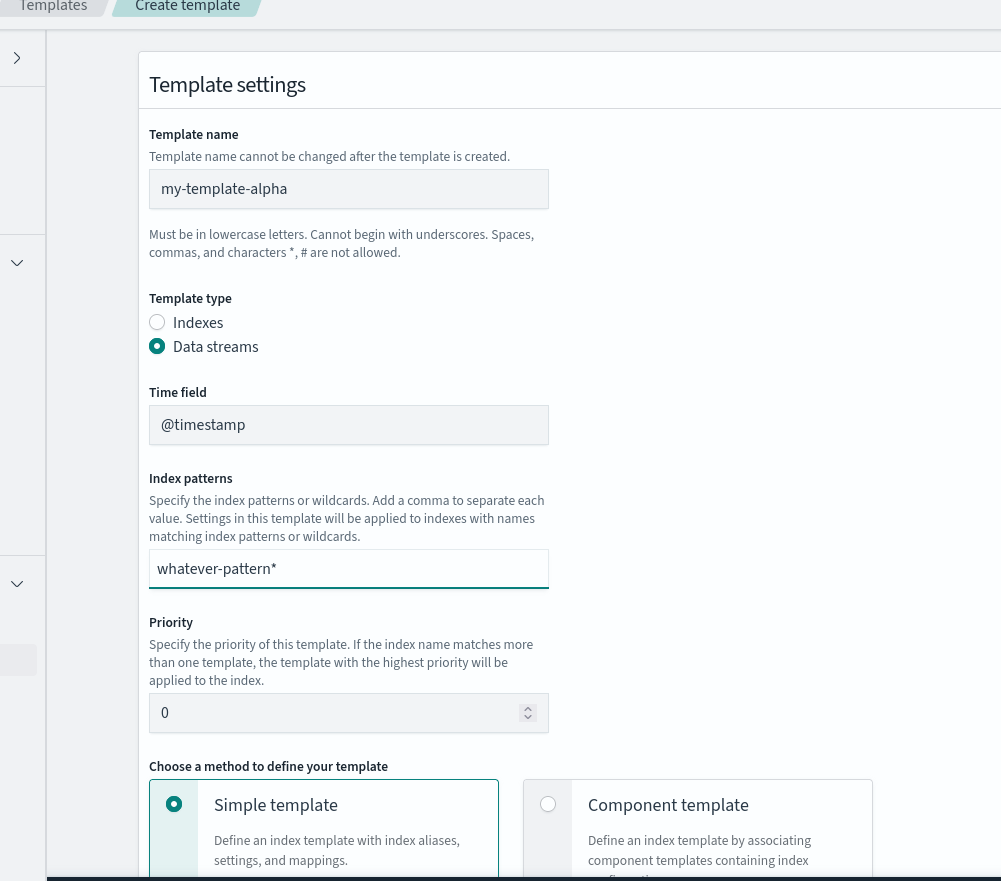Screen dimensions: 1001x881
Task: Collapse the lower sidebar section chevron
Action: pyautogui.click(x=17, y=583)
